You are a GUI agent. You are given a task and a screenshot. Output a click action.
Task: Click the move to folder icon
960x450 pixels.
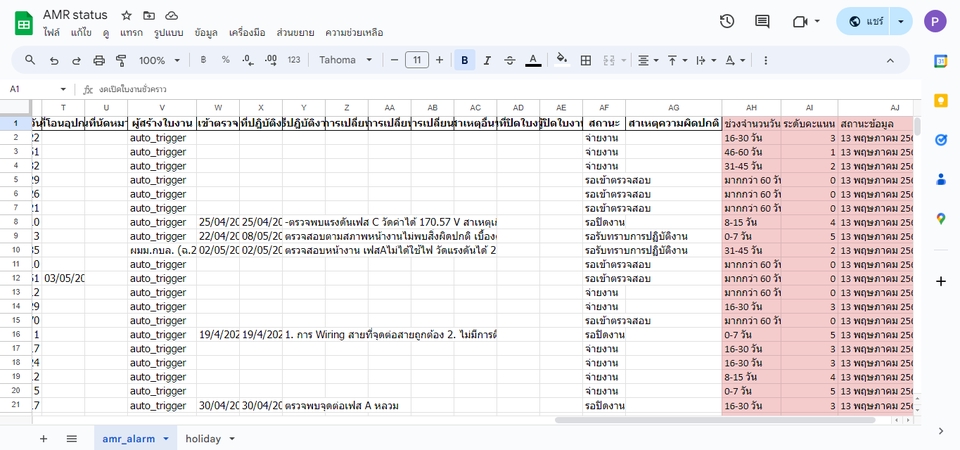149,16
